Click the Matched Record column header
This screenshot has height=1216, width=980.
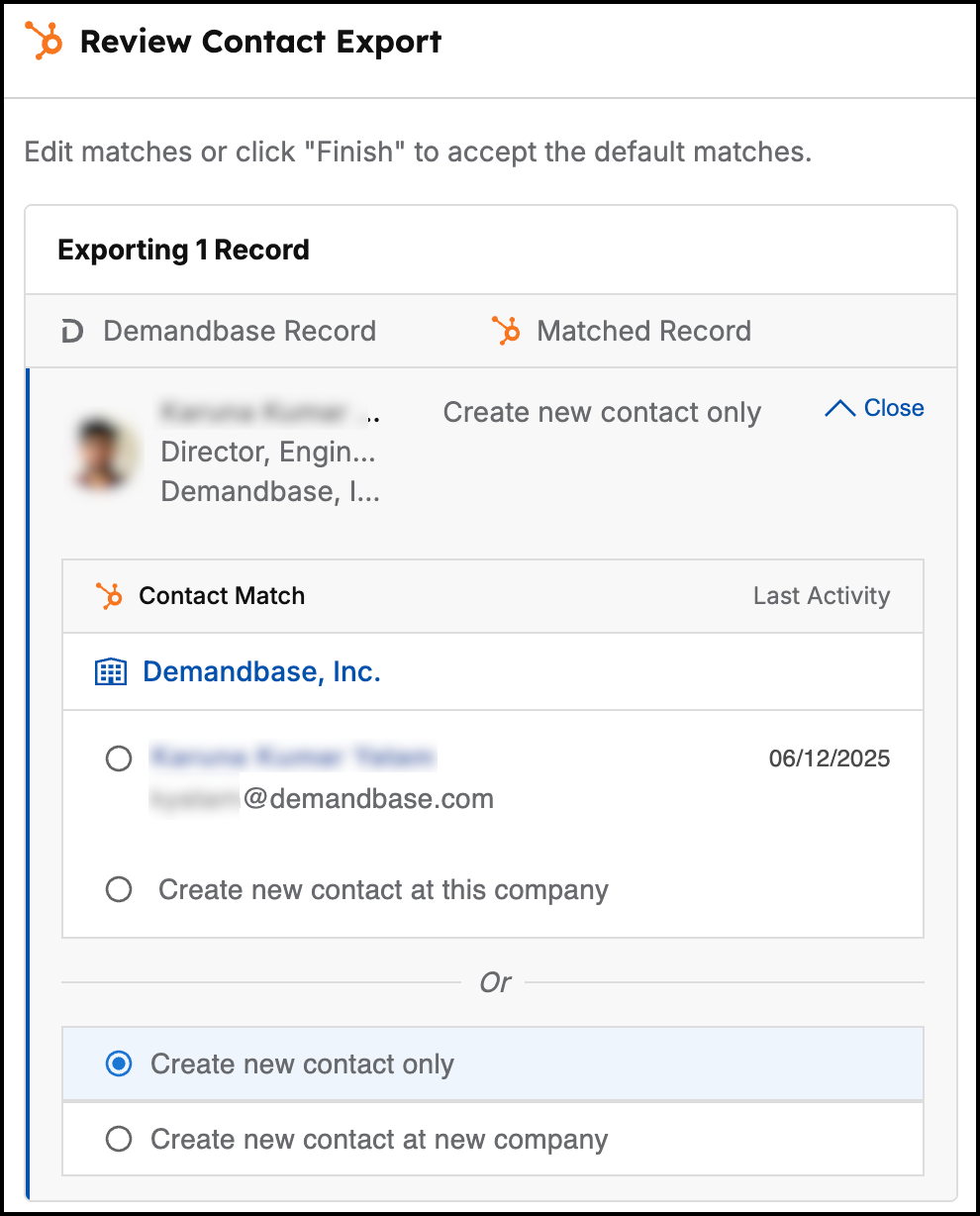[x=644, y=331]
